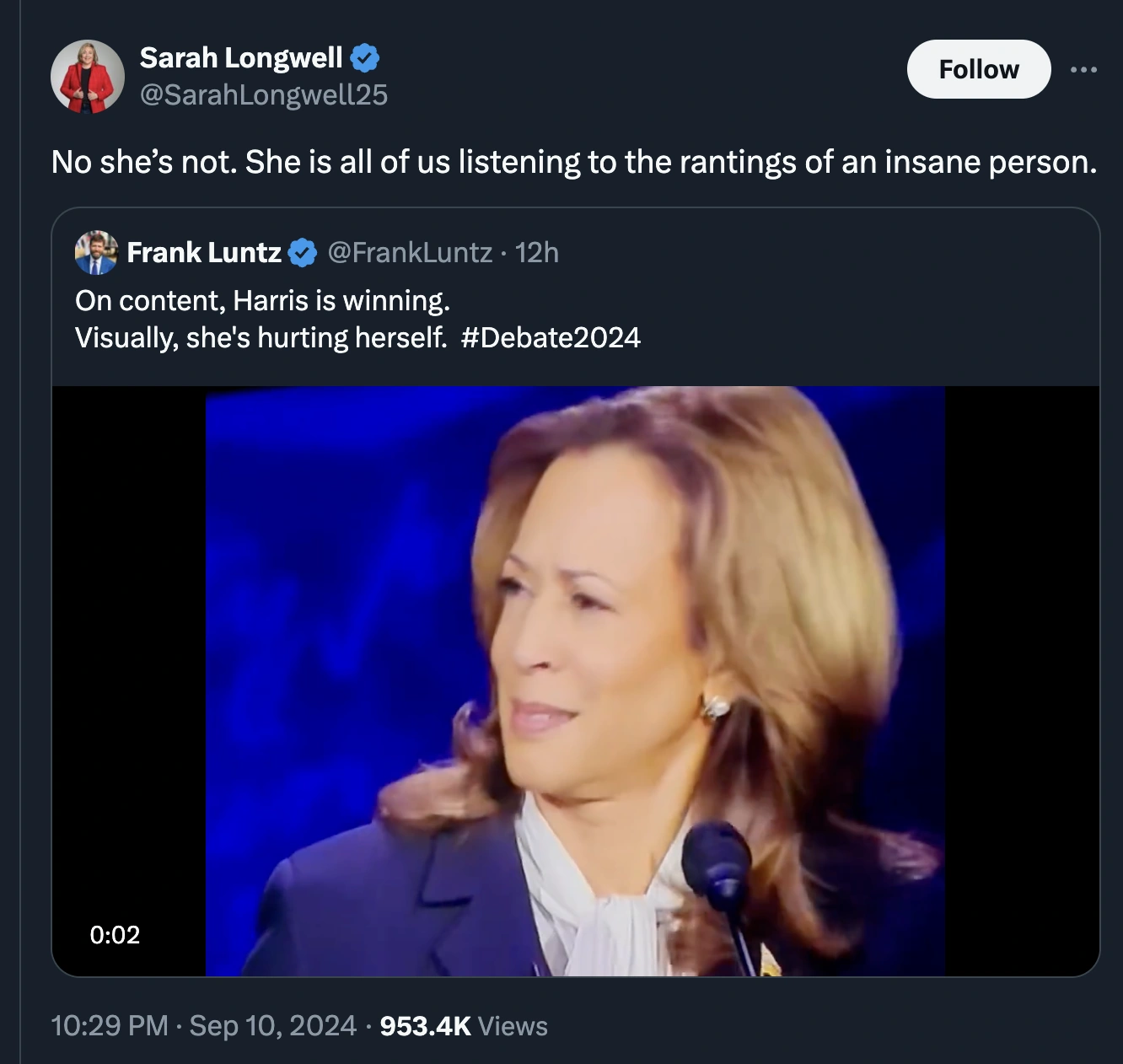1123x1064 pixels.
Task: Click the Frank Luntz display name
Action: 204,252
